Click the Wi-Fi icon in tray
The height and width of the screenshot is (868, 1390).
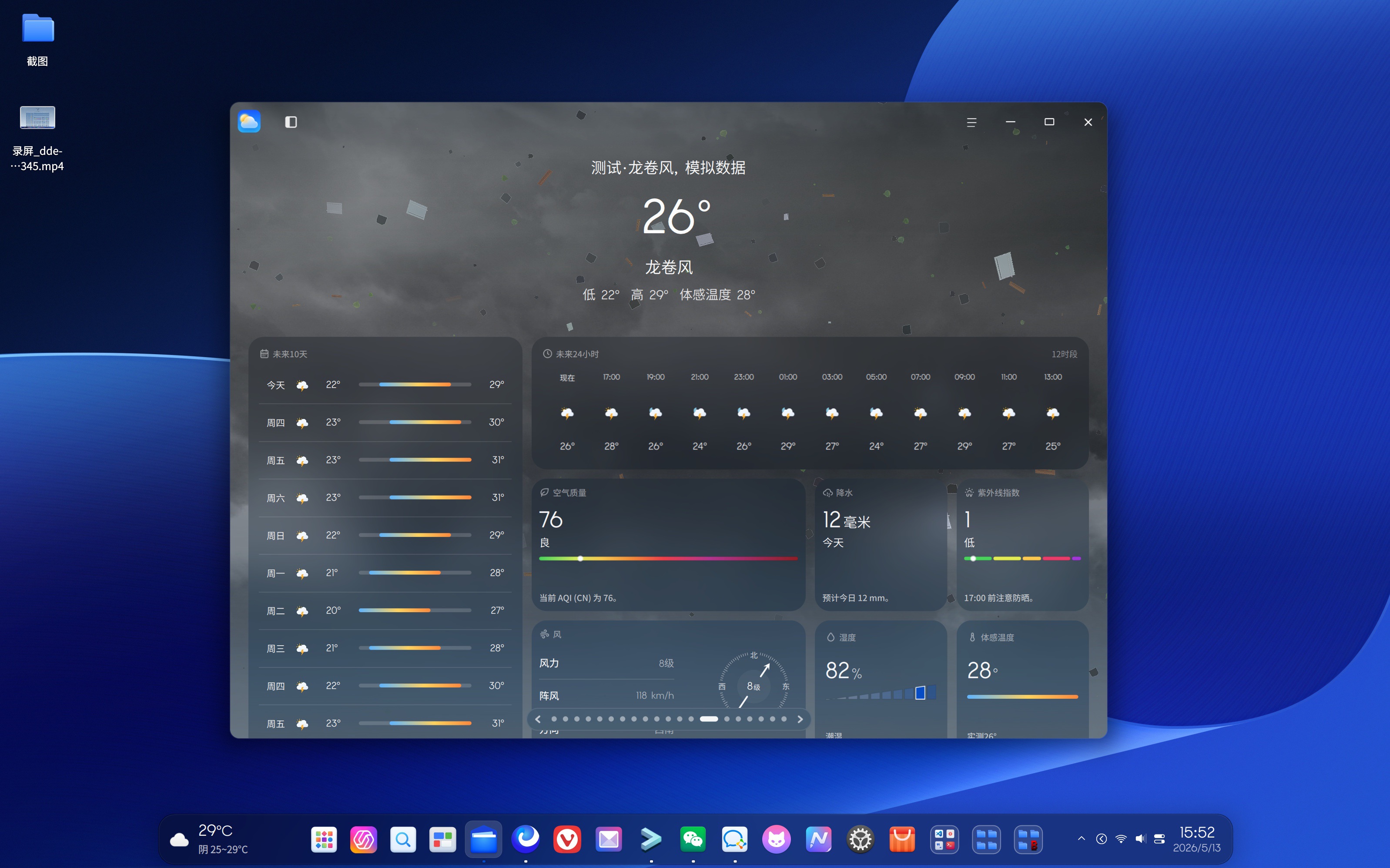pos(1121,839)
